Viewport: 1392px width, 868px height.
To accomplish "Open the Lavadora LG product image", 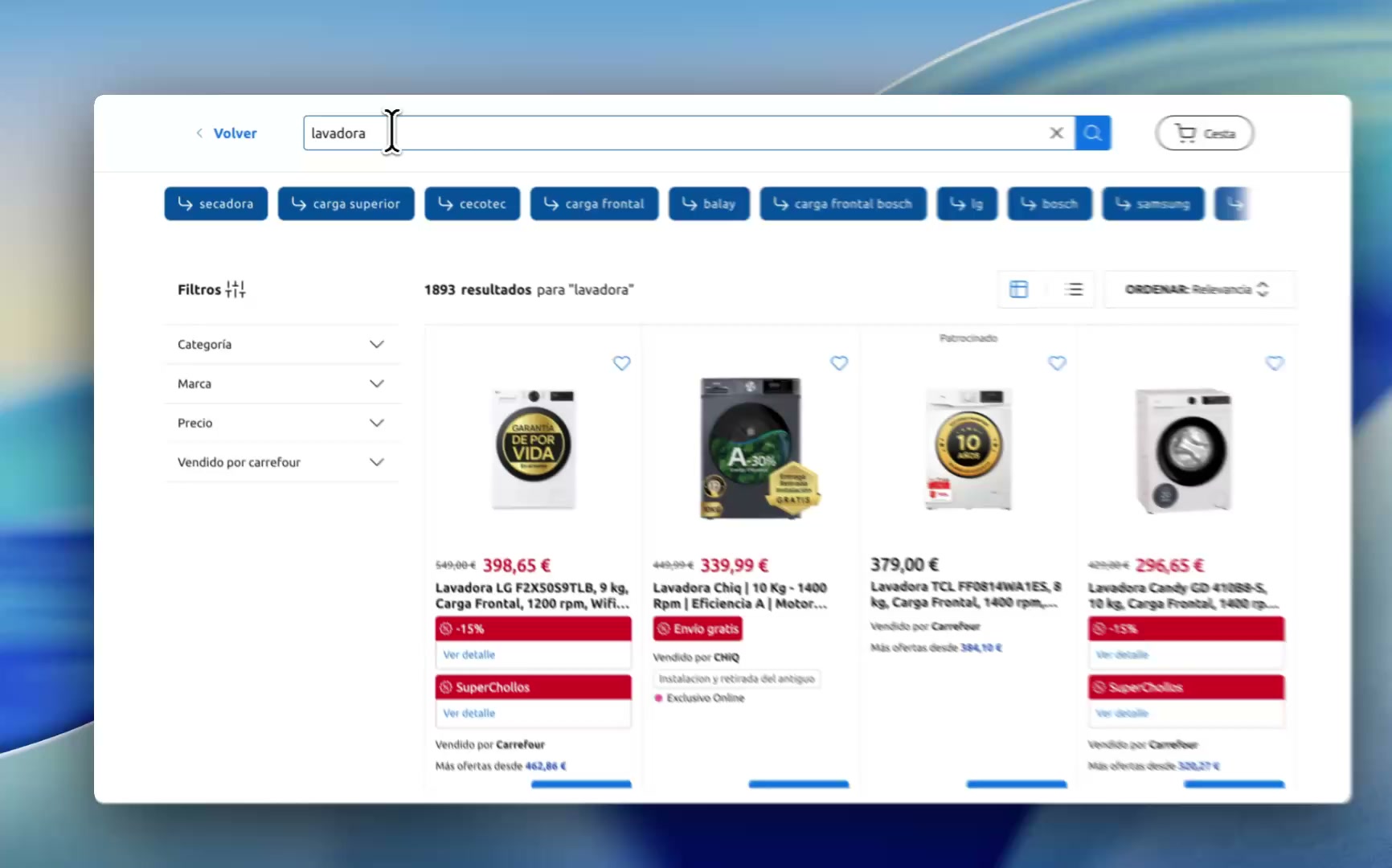I will click(x=534, y=448).
